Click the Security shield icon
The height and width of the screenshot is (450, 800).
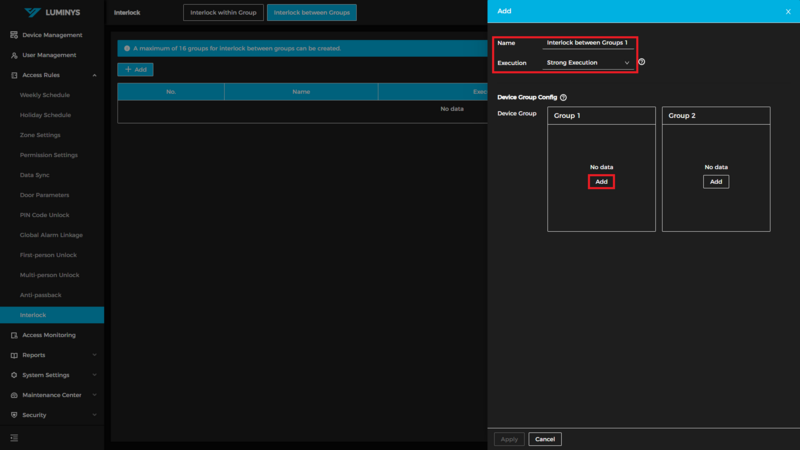(x=14, y=415)
